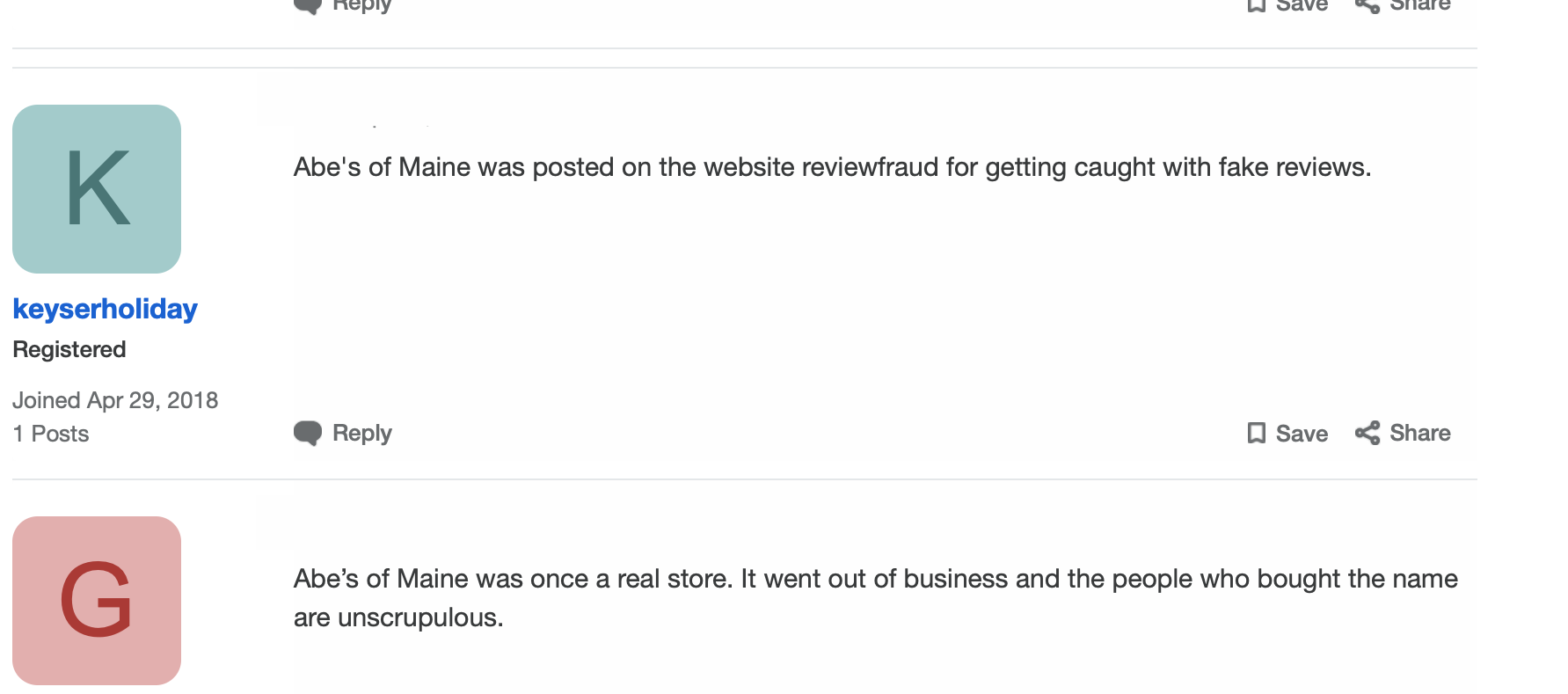
Task: Click the partially visible Save label at top
Action: [1302, 5]
